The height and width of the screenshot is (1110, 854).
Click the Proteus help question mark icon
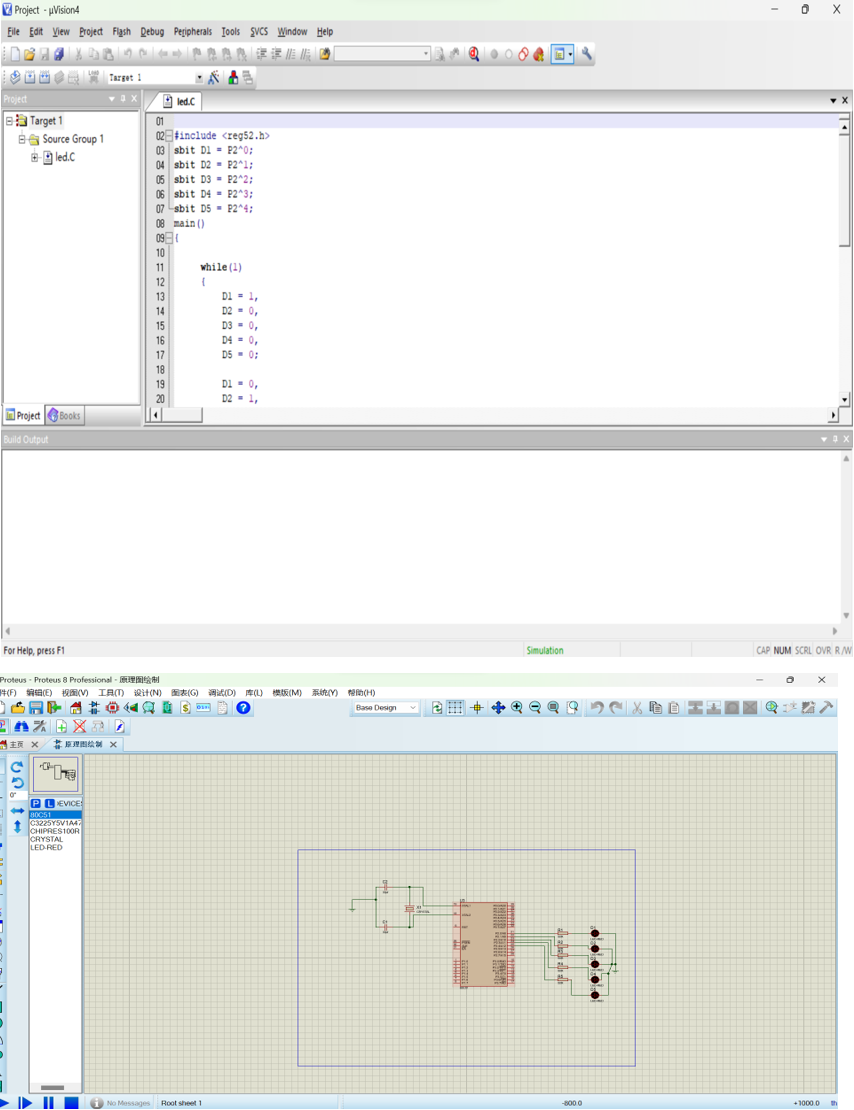point(243,708)
